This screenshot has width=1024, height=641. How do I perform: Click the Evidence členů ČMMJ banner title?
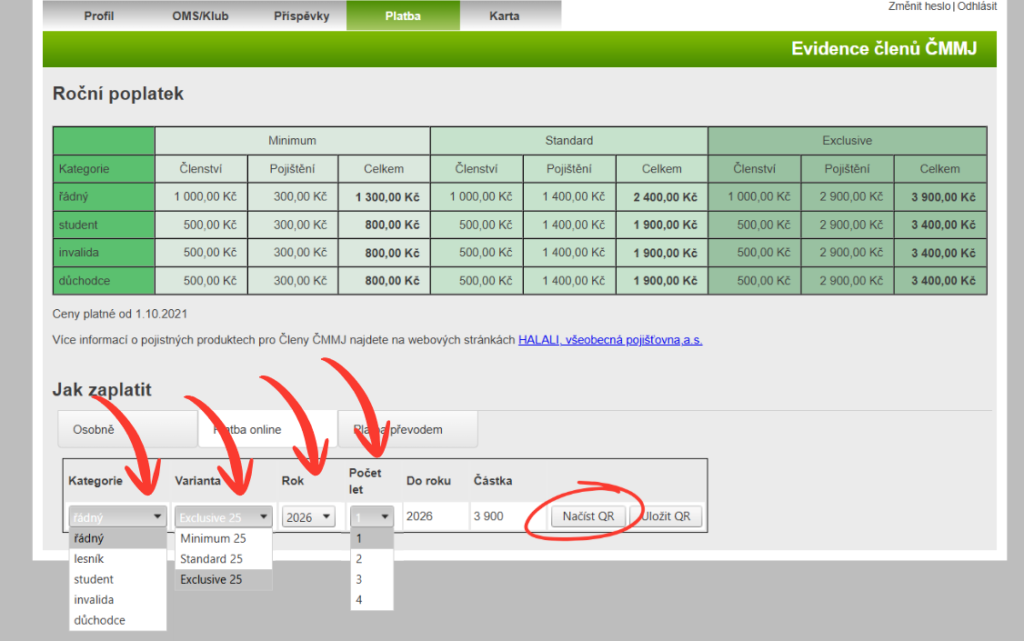pyautogui.click(x=884, y=49)
